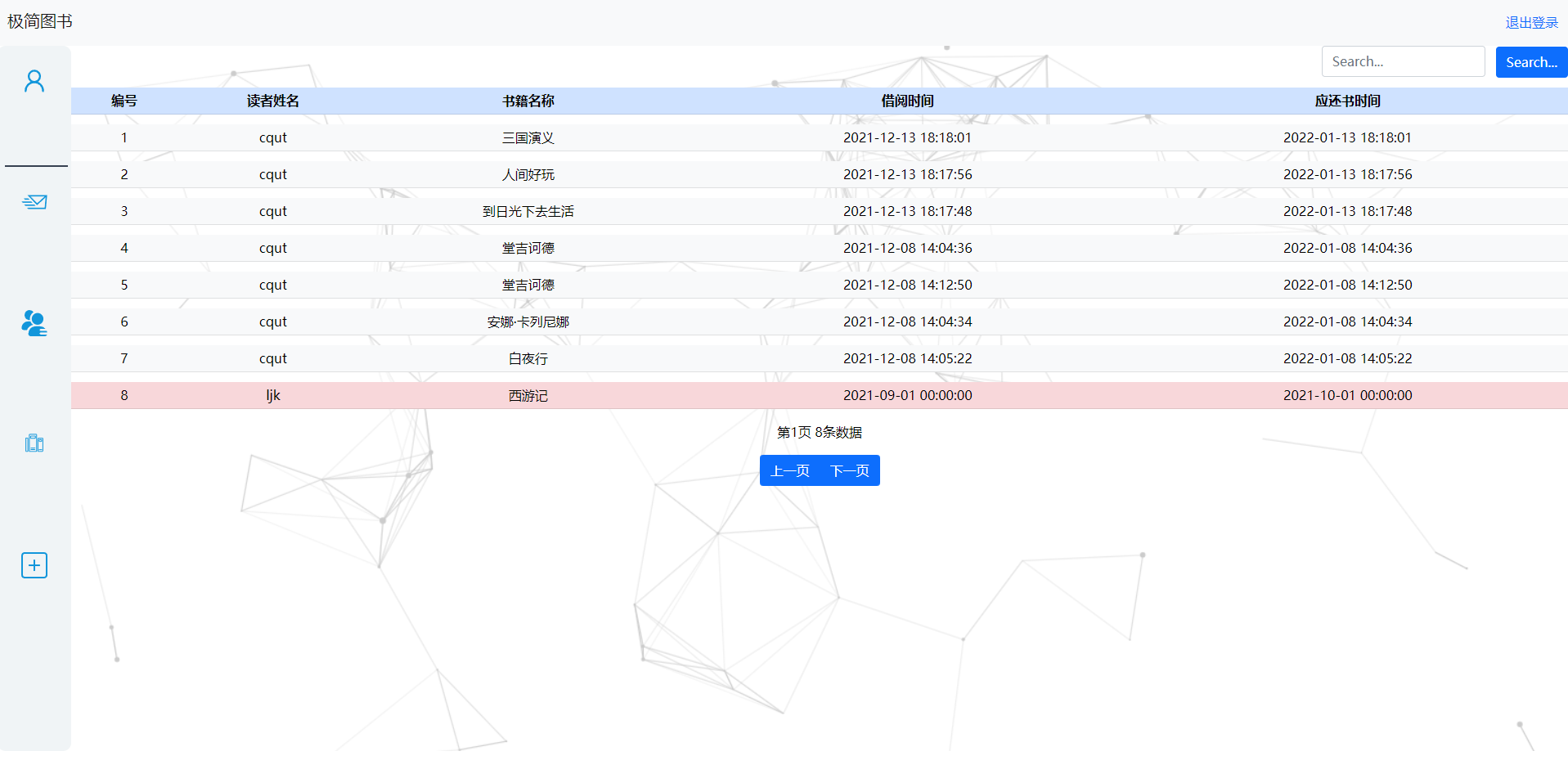Click the books library icon in sidebar
Screen dimensions: 1568x760
click(x=34, y=443)
